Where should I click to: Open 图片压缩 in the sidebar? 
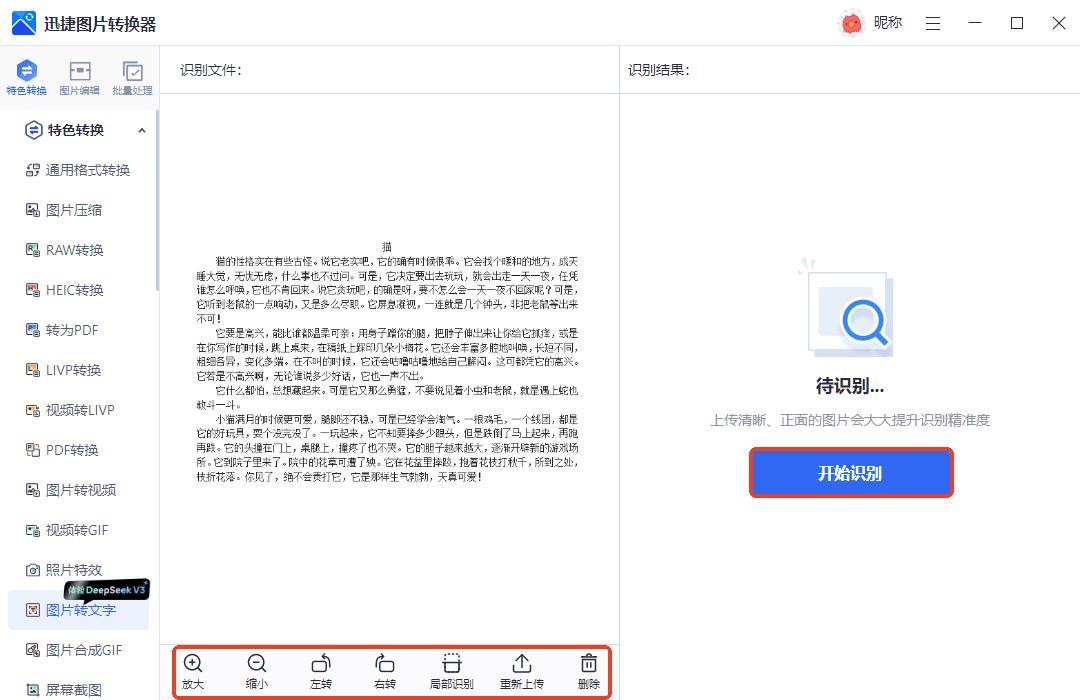click(x=73, y=210)
